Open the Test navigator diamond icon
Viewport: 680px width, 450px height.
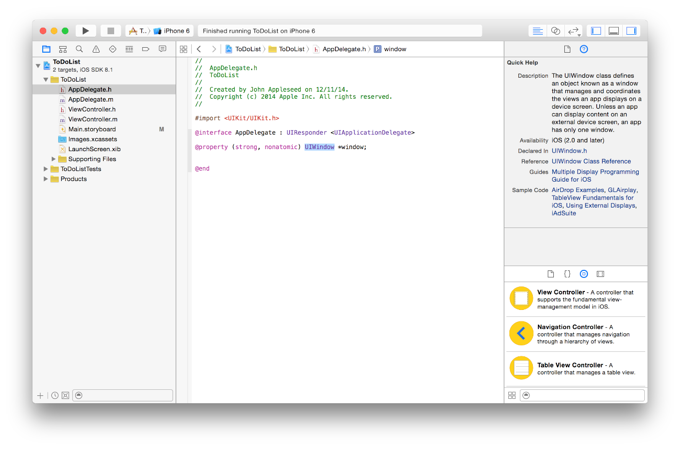[x=113, y=49]
